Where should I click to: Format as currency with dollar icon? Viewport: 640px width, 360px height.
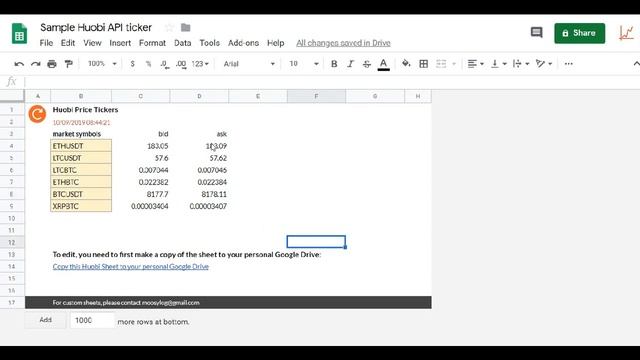pyautogui.click(x=132, y=64)
